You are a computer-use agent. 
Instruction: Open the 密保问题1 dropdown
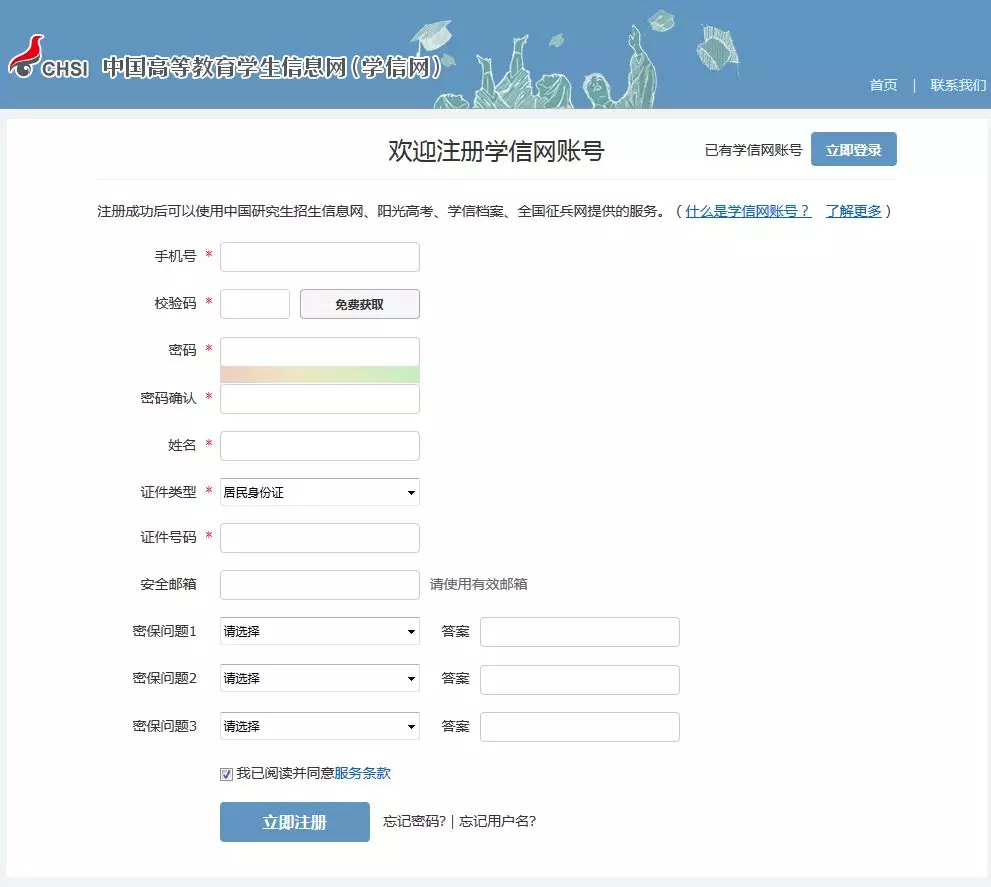tap(320, 631)
